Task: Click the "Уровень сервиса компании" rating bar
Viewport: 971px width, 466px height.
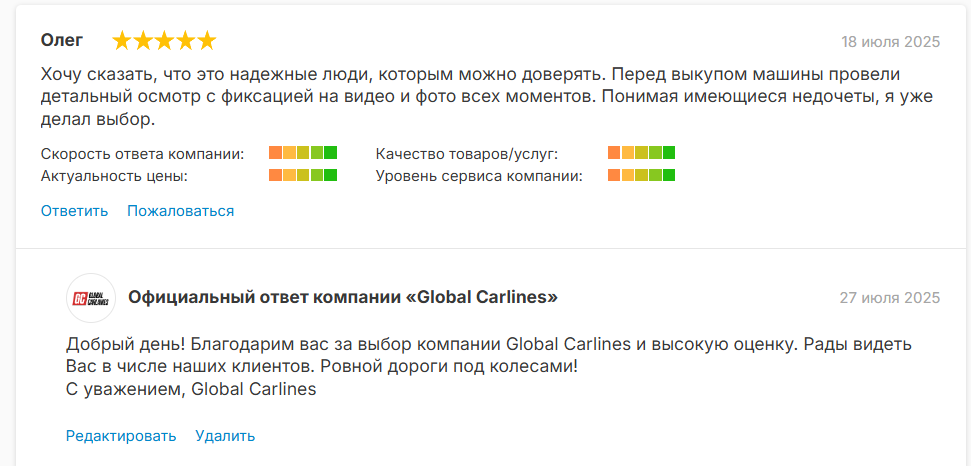Action: coord(642,175)
